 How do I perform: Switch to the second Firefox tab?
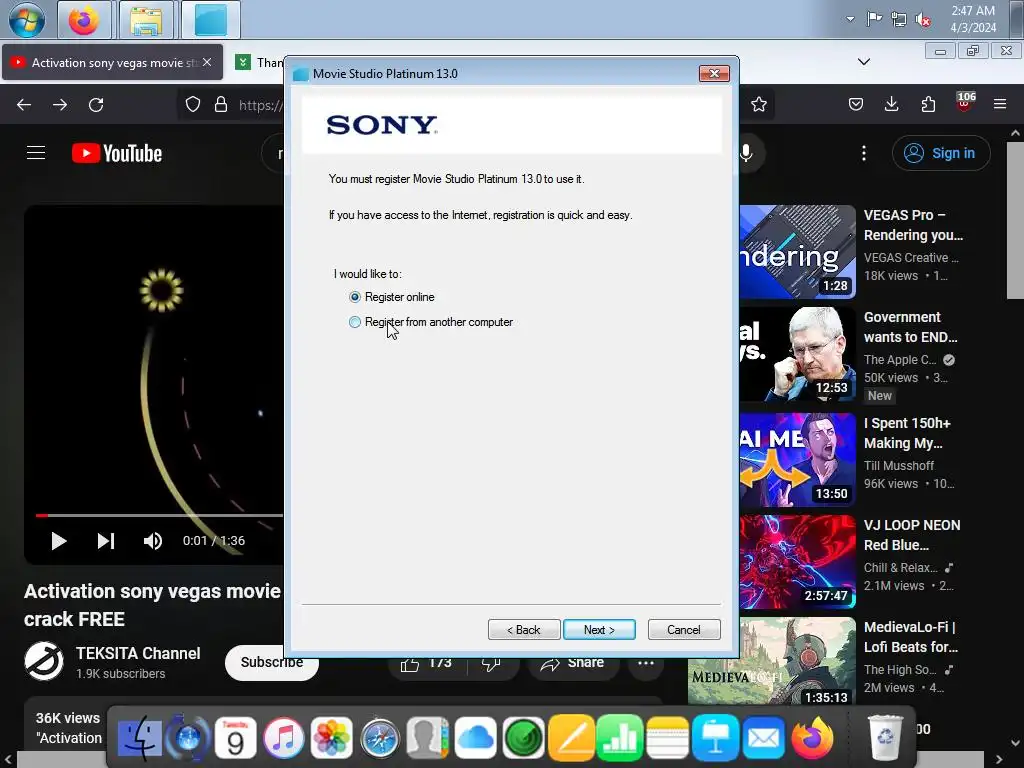[x=259, y=63]
